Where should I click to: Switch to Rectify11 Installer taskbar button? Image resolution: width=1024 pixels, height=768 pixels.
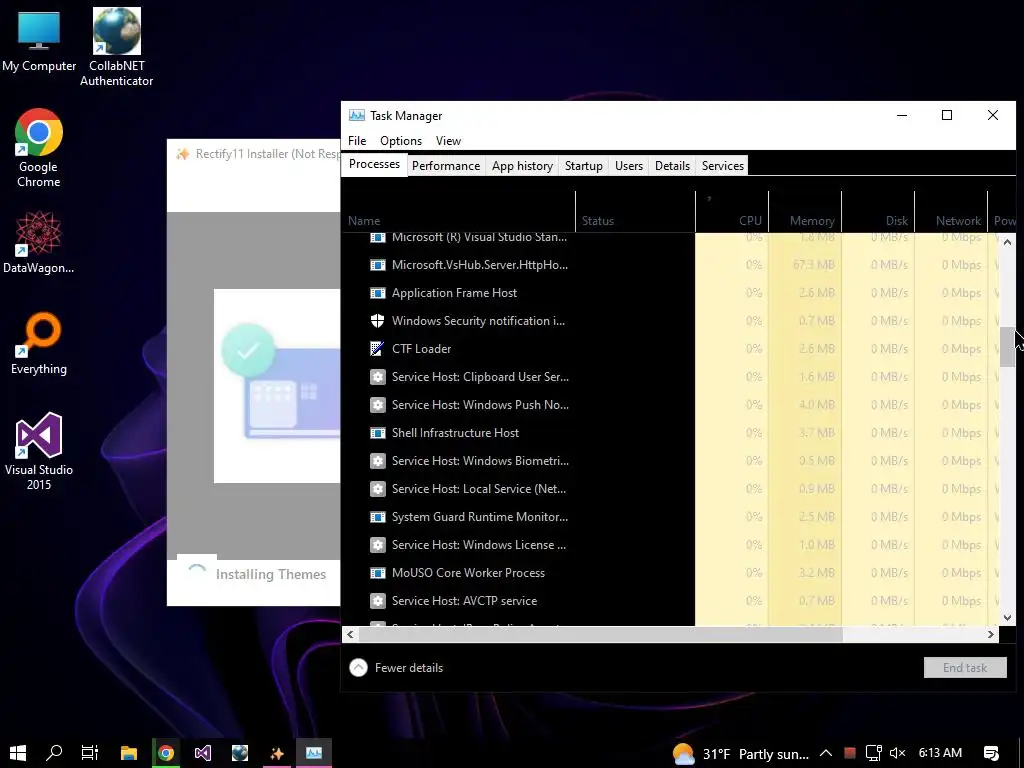[x=277, y=753]
